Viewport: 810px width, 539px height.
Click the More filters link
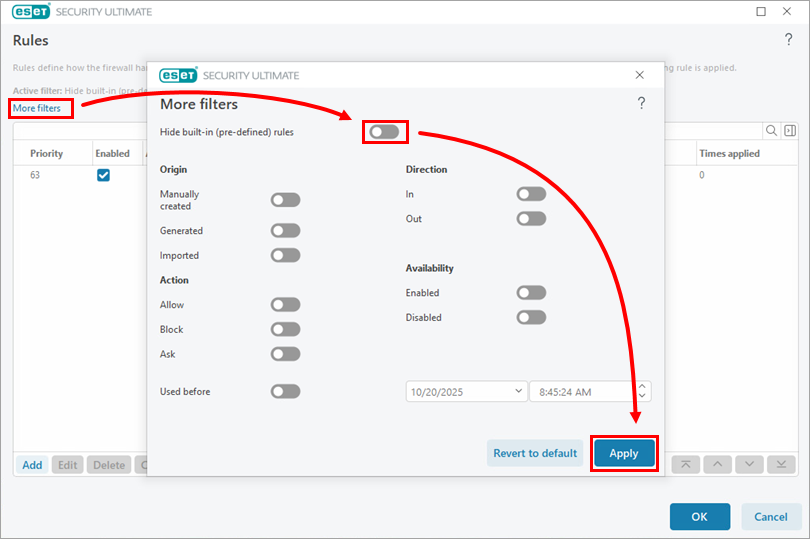37,108
